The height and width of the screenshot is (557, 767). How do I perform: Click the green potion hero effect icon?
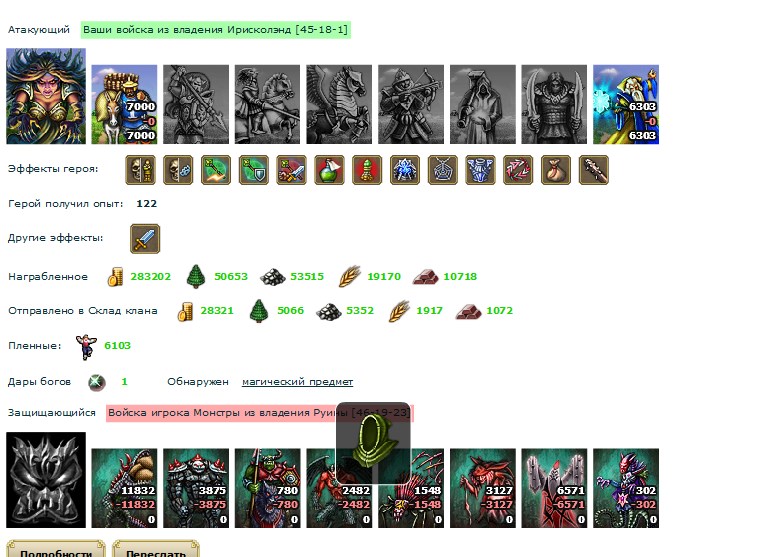329,170
